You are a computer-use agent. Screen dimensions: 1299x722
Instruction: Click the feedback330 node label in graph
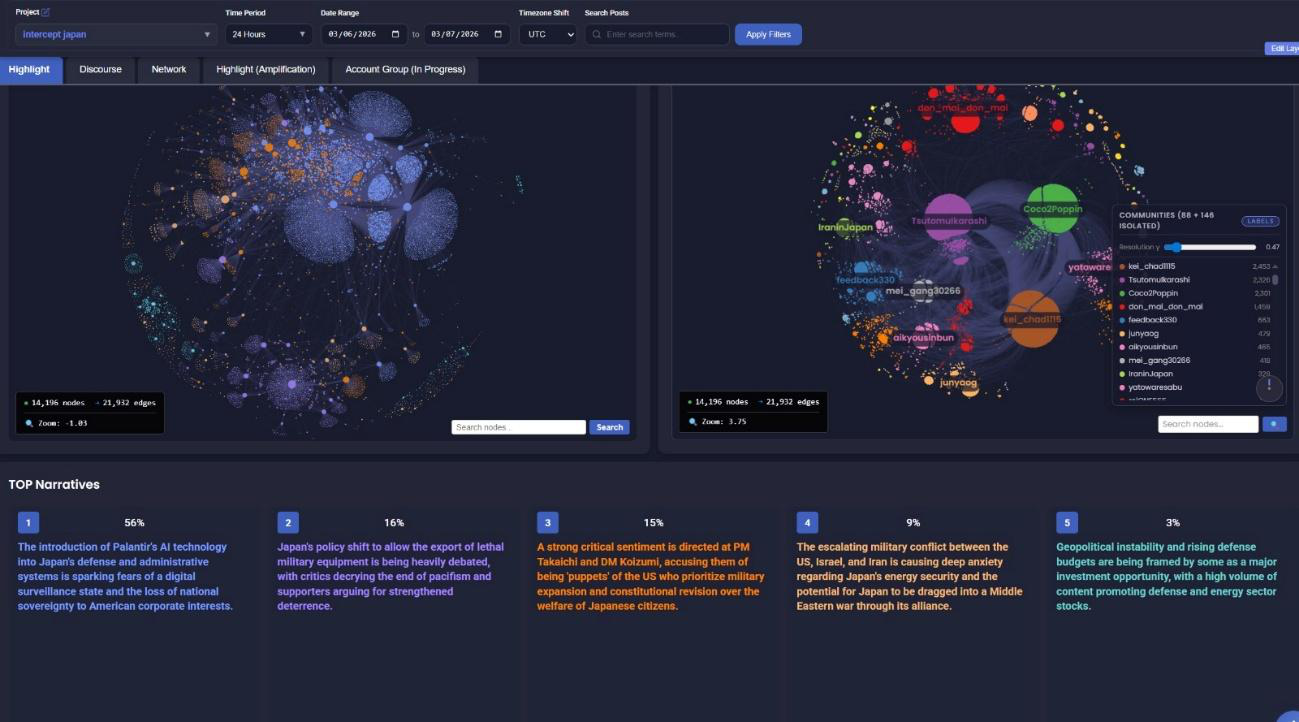pos(865,280)
